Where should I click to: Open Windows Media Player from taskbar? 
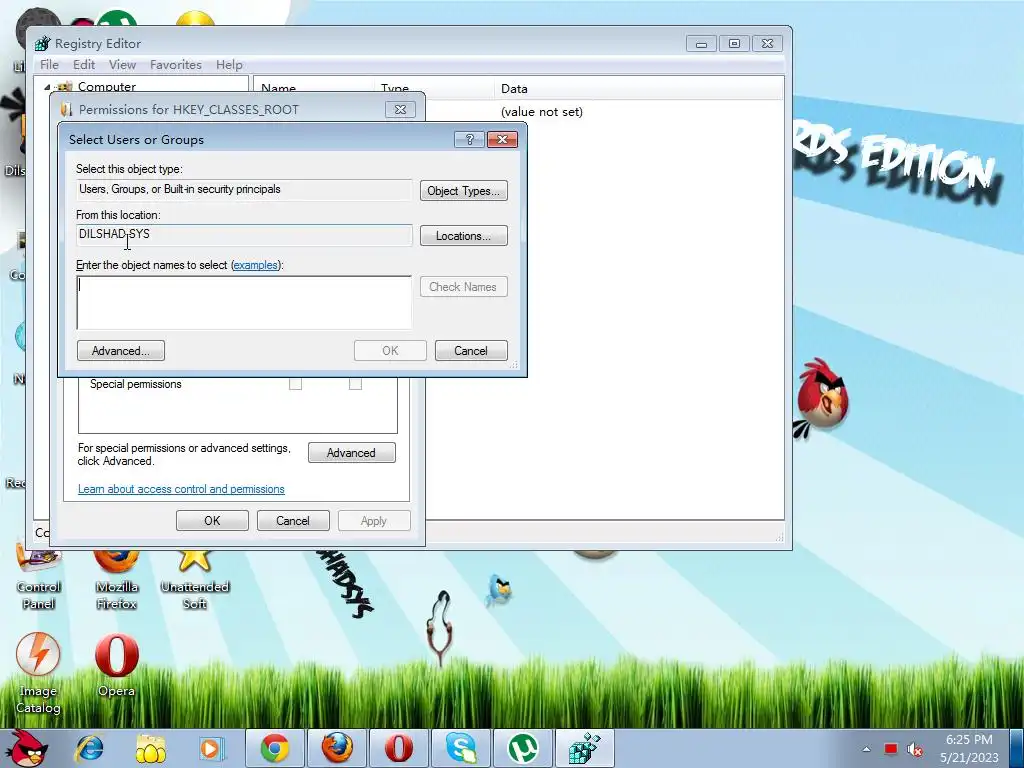212,748
